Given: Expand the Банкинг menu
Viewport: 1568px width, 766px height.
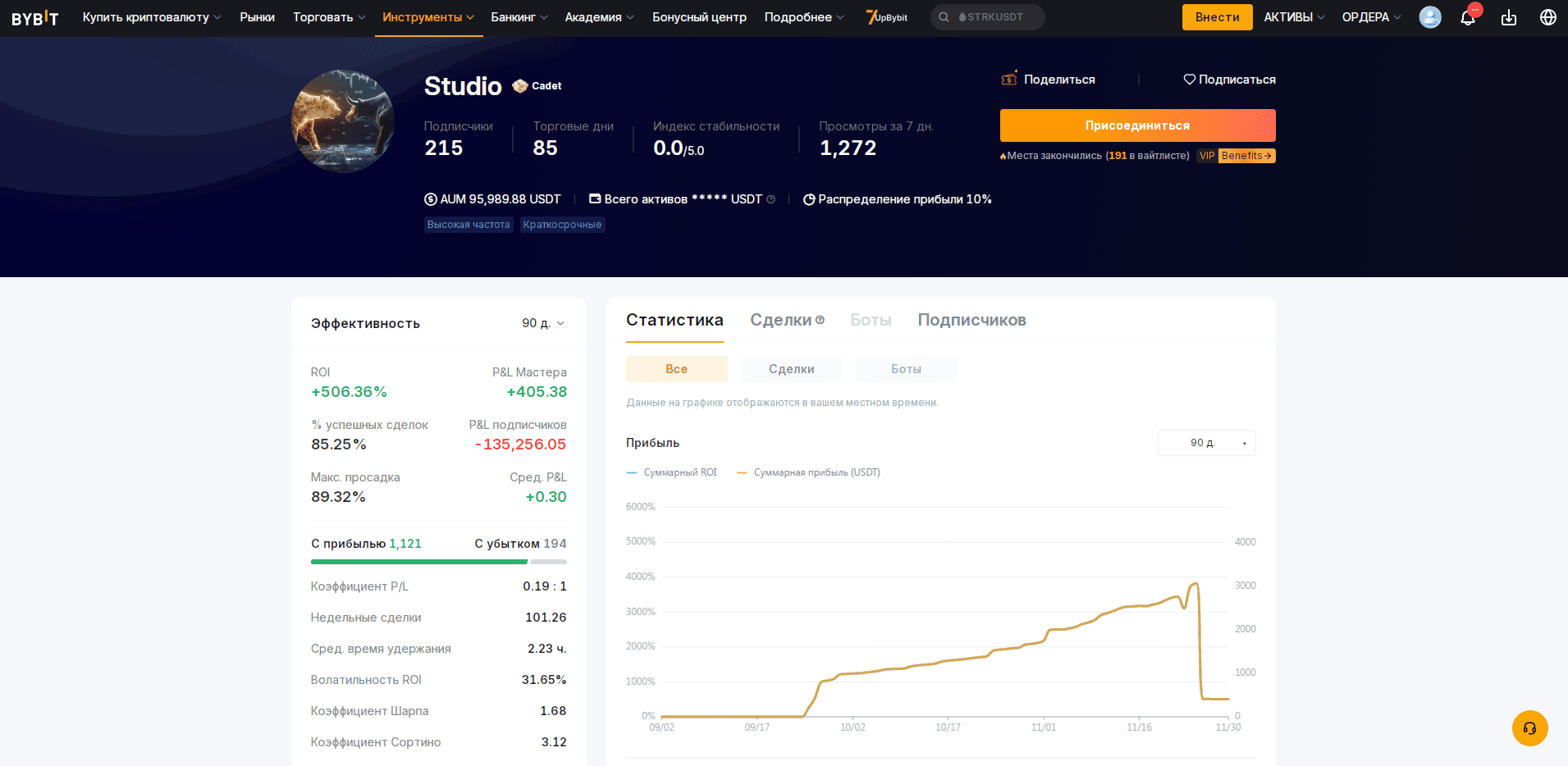Looking at the screenshot, I should click(519, 17).
